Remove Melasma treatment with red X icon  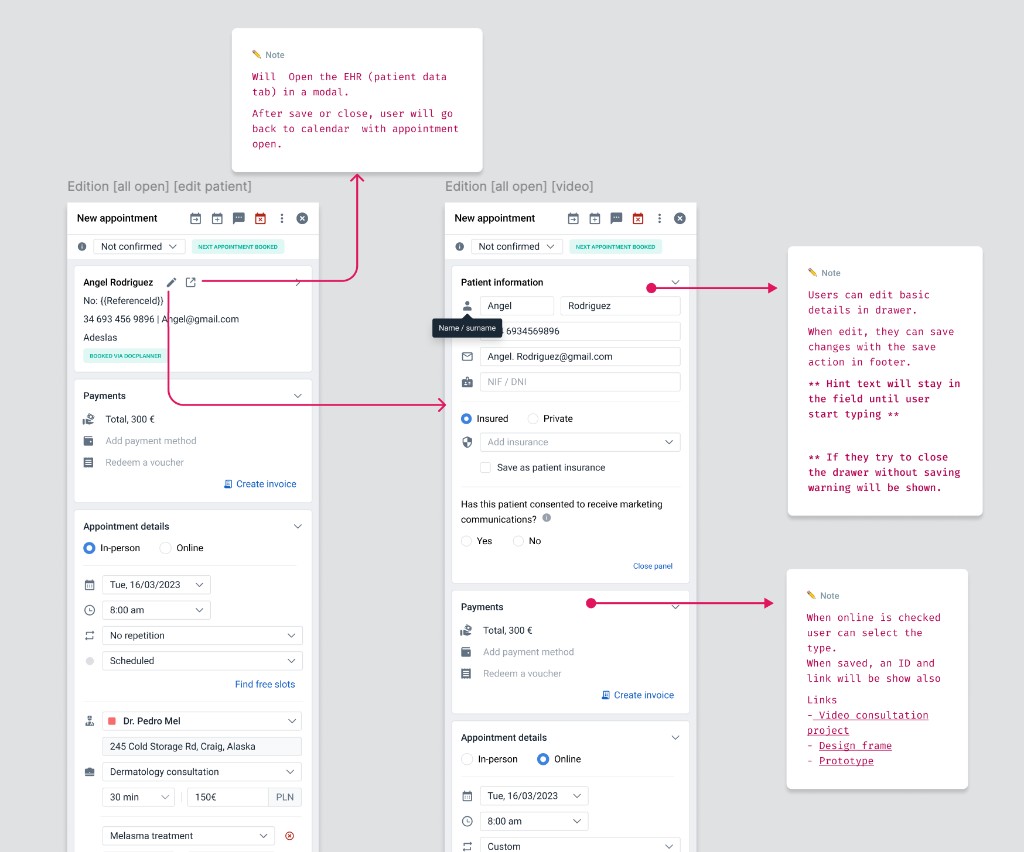coord(289,836)
